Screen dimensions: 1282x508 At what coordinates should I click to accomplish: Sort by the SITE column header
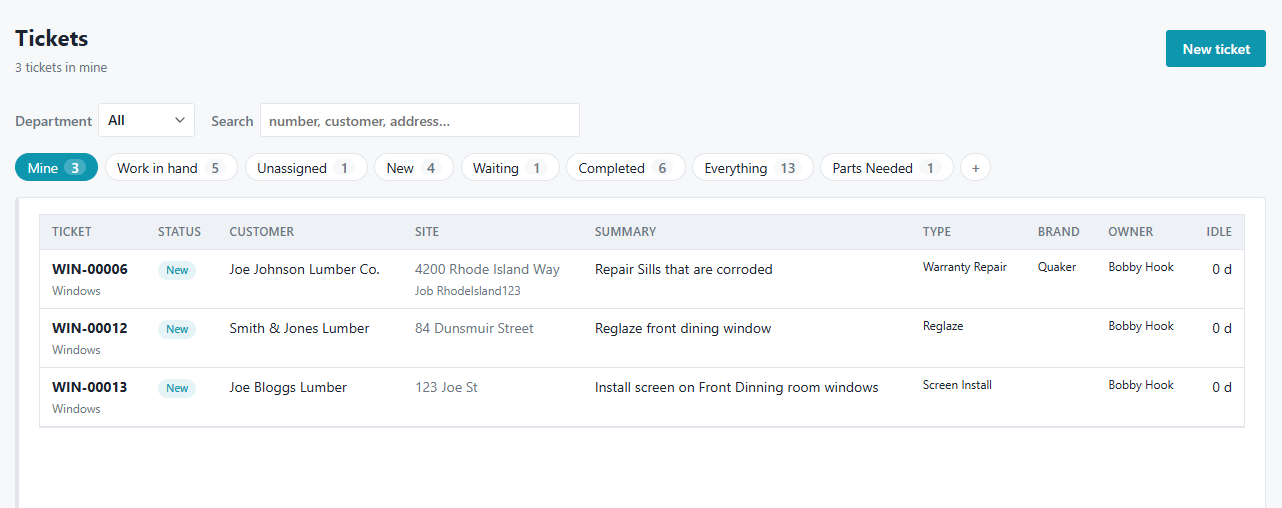(427, 231)
